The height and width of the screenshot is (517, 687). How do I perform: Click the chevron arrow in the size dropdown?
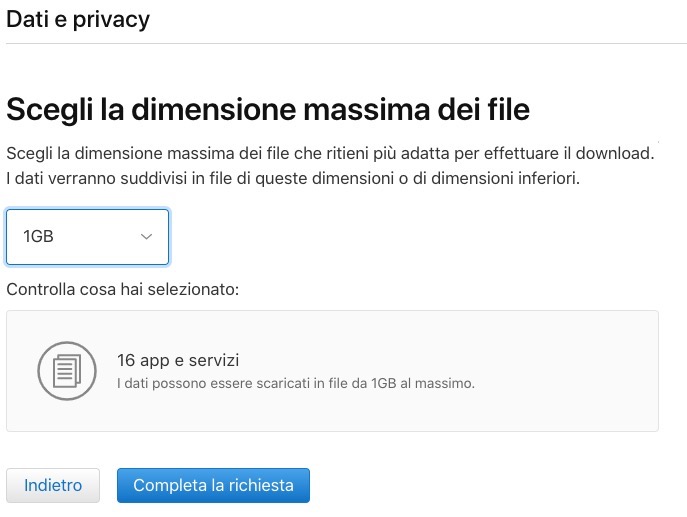coord(146,237)
